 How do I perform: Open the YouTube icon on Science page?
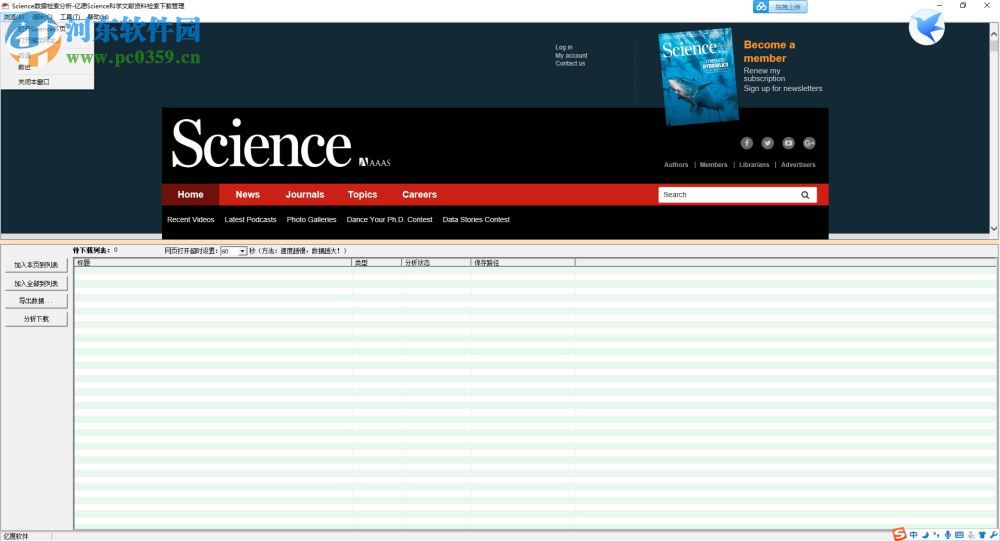[788, 143]
